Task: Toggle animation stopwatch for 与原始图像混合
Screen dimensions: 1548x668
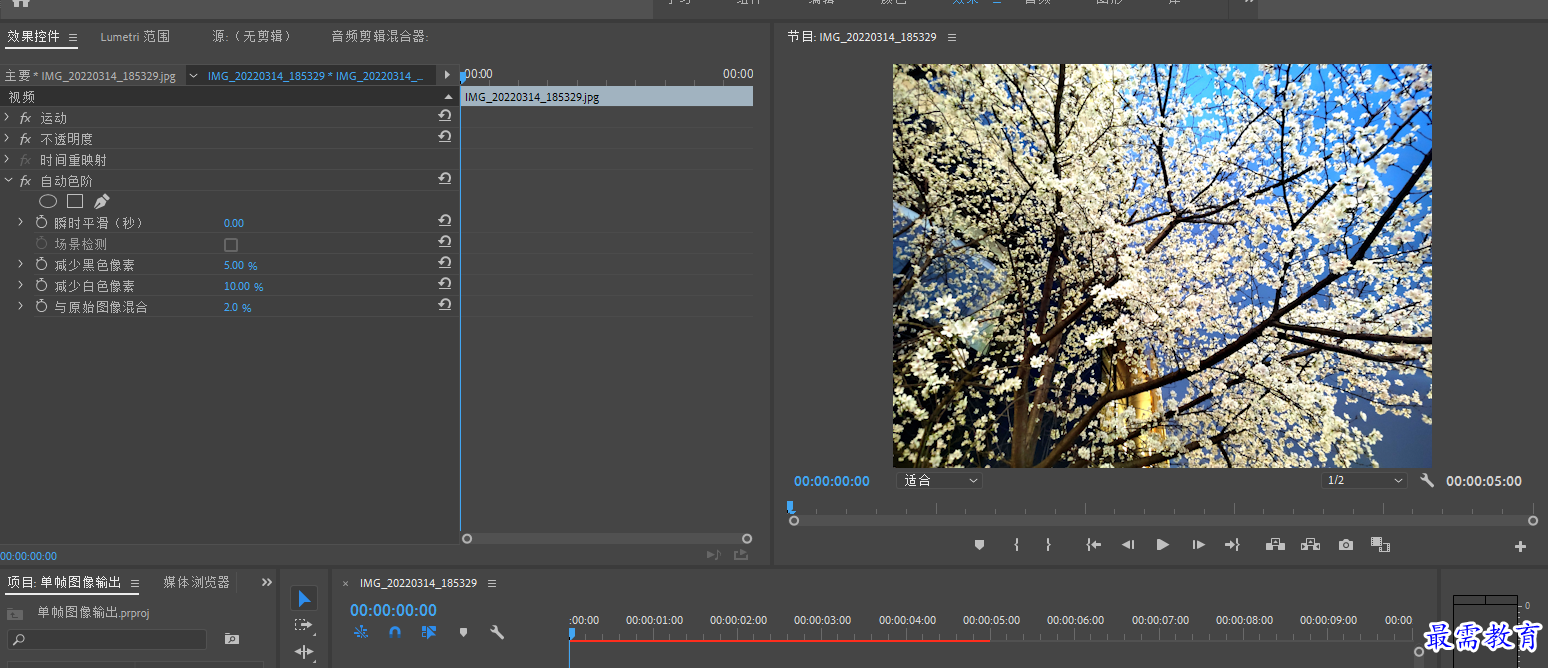Action: point(41,306)
